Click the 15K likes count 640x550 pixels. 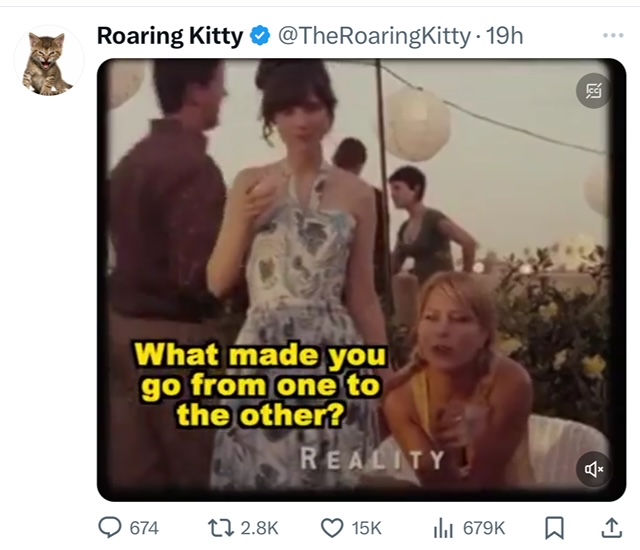pyautogui.click(x=367, y=527)
